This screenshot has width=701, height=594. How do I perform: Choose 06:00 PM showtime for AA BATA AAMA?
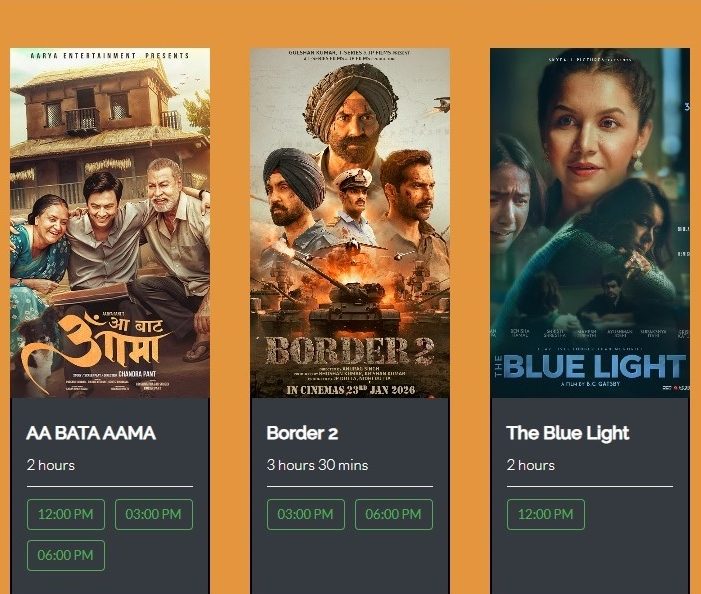click(x=66, y=556)
